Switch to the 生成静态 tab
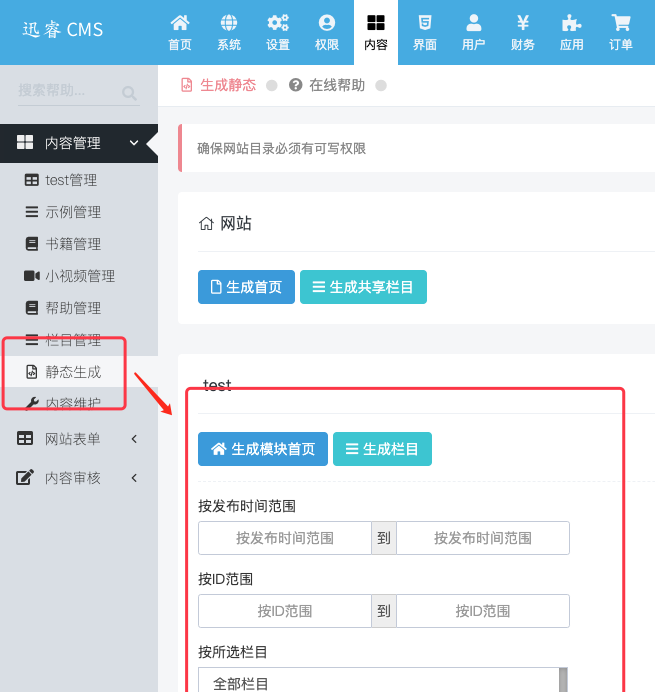Screen dimensions: 655x692 [x=219, y=85]
